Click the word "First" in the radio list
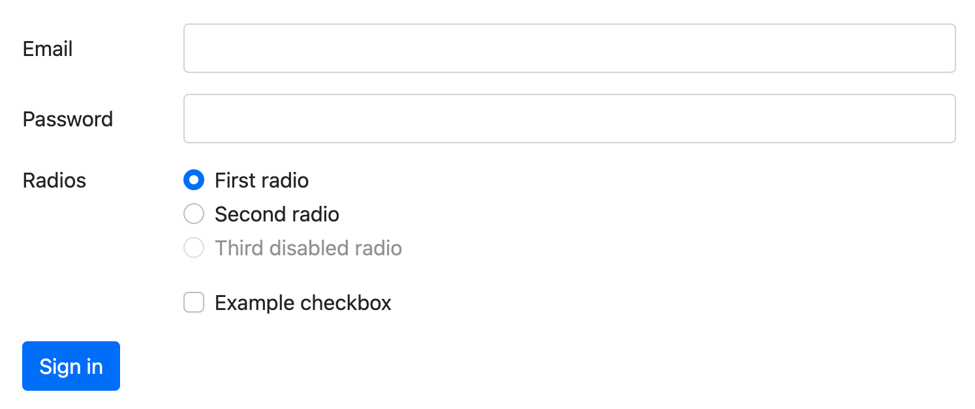Screen dimensions: 975x409 [x=232, y=181]
